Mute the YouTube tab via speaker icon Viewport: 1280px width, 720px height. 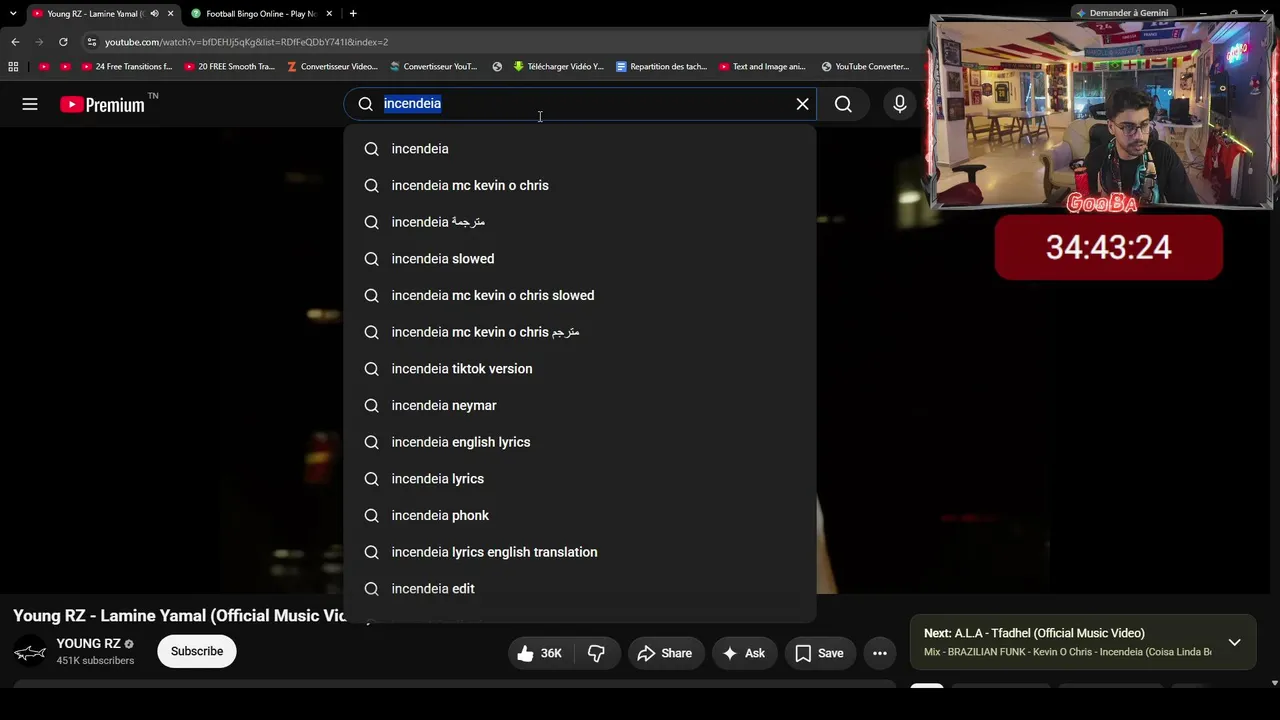(x=154, y=14)
